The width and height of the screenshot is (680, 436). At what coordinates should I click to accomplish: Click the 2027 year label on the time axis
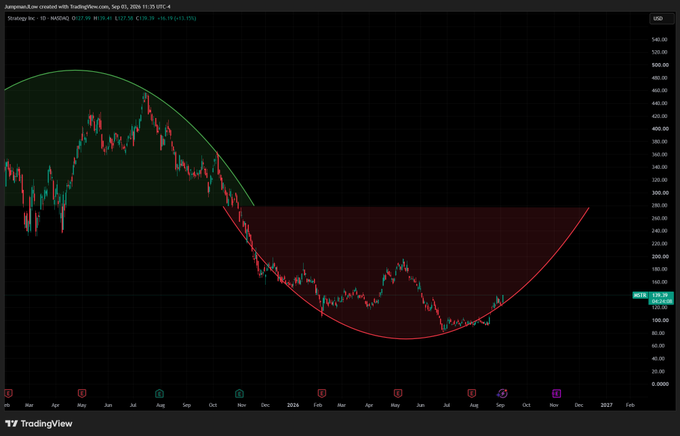click(x=606, y=405)
